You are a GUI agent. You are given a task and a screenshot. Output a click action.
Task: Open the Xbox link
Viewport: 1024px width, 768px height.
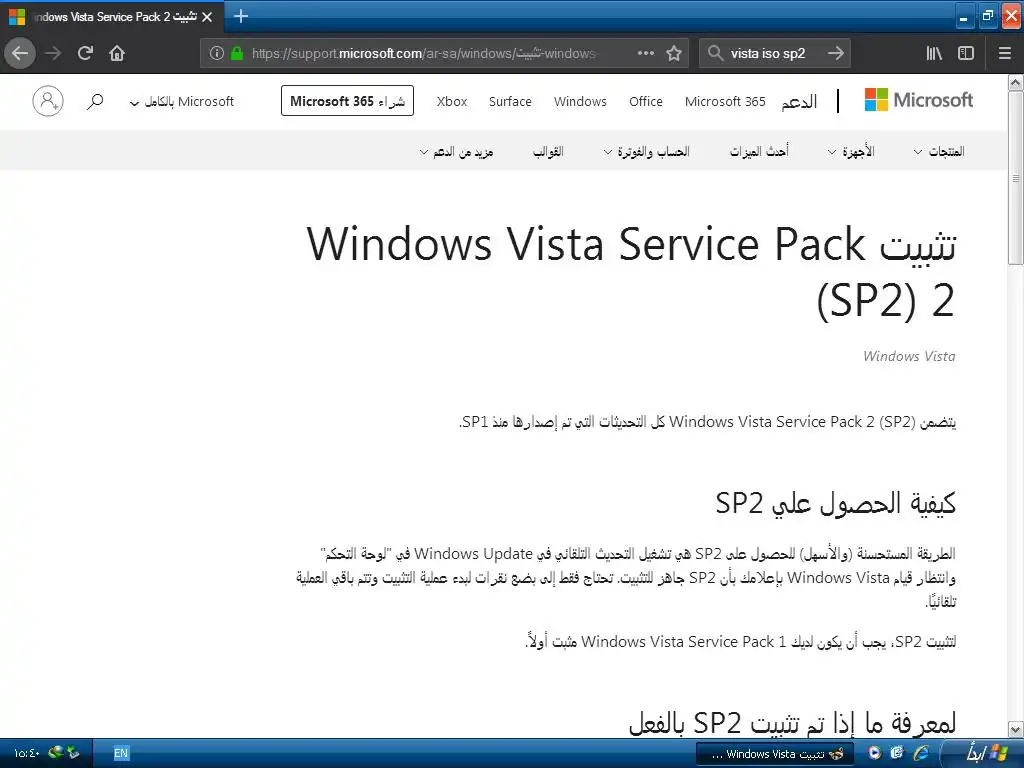(x=452, y=102)
